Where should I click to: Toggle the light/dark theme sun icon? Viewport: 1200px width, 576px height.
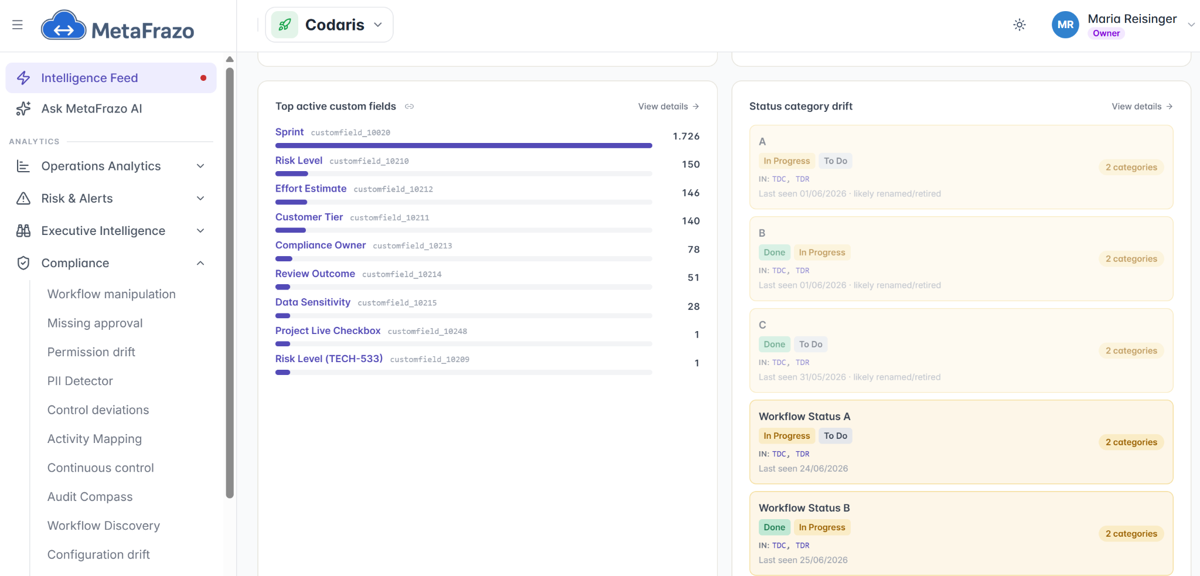[x=1019, y=25]
